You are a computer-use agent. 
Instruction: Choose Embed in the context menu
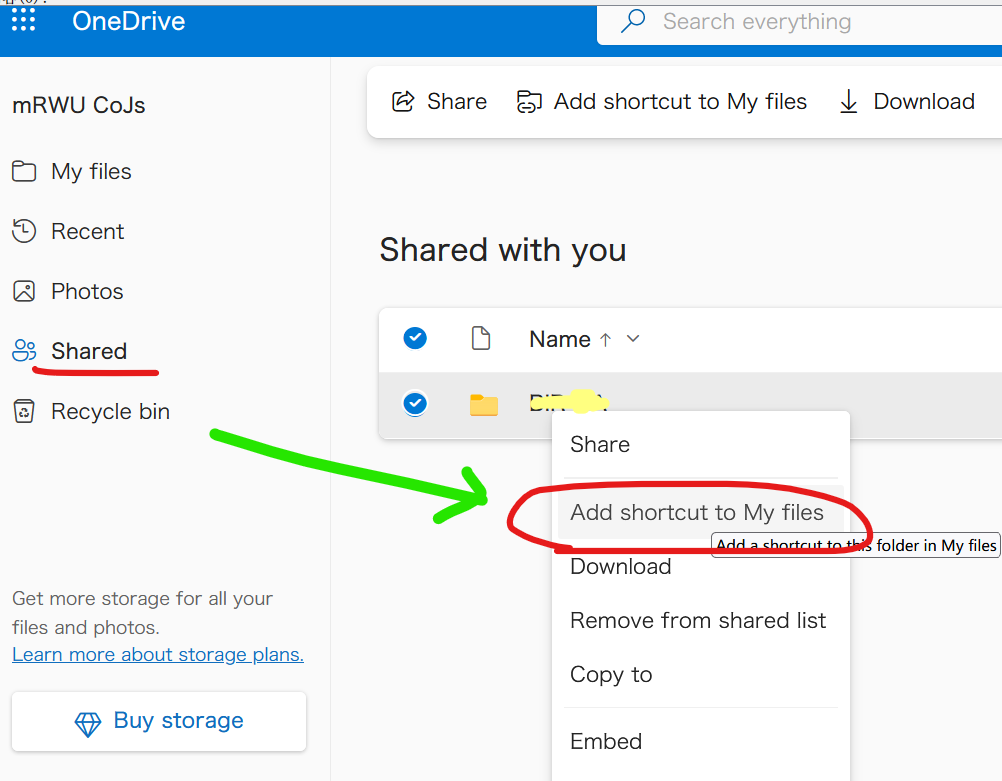point(606,741)
